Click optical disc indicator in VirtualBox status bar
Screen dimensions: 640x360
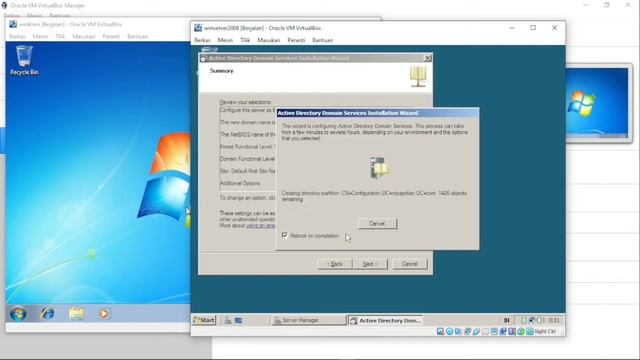click(x=449, y=331)
